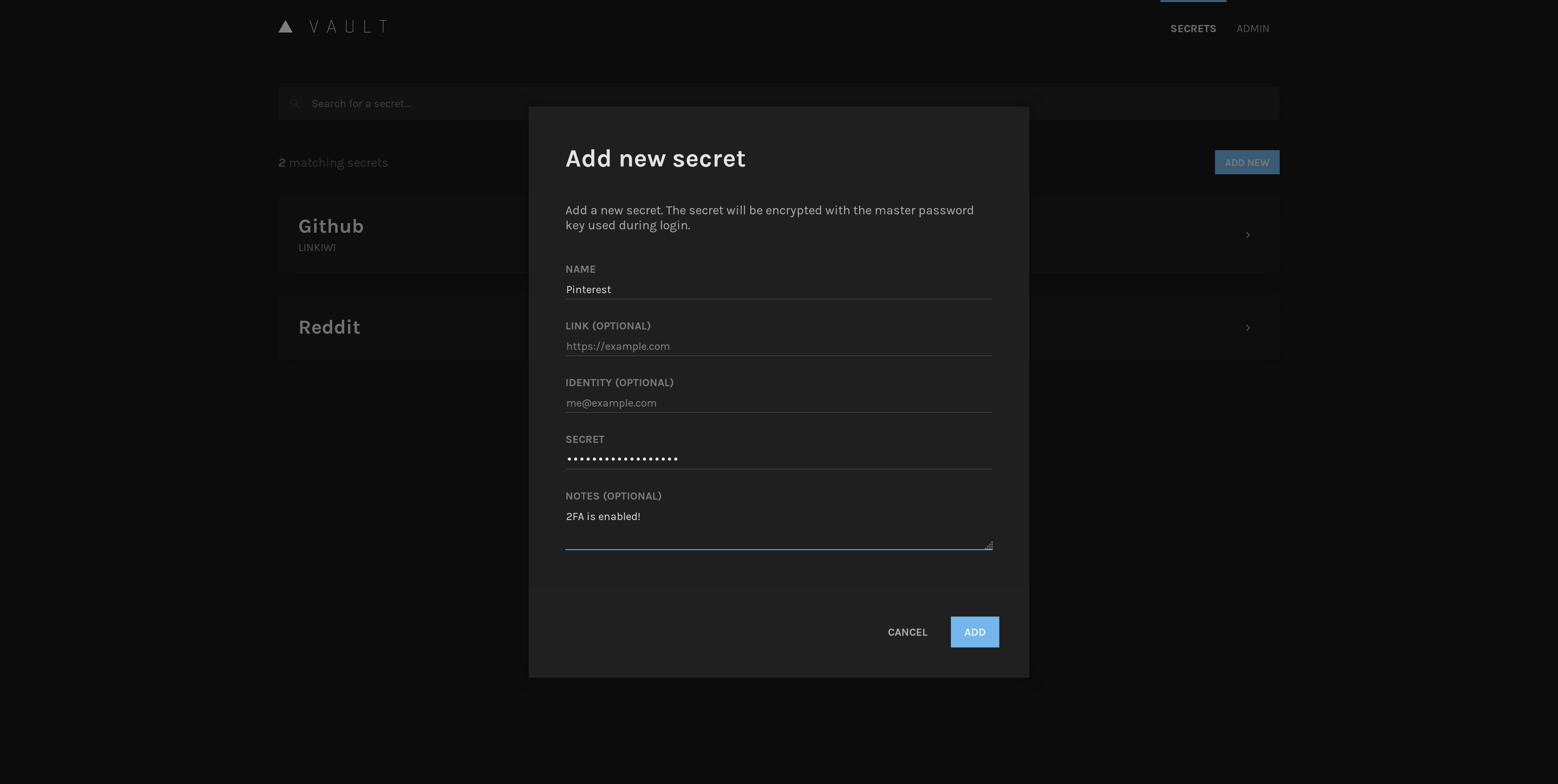The image size is (1558, 784).
Task: Click the Add button in dialog
Action: click(x=974, y=632)
